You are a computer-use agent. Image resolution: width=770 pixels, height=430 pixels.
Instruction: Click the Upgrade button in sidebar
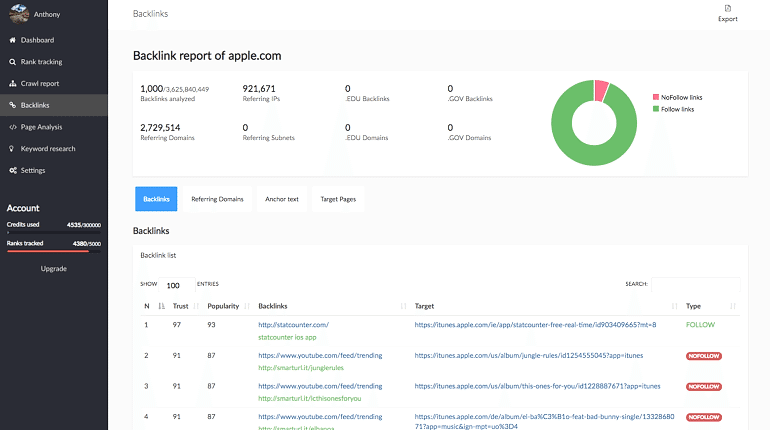point(54,268)
